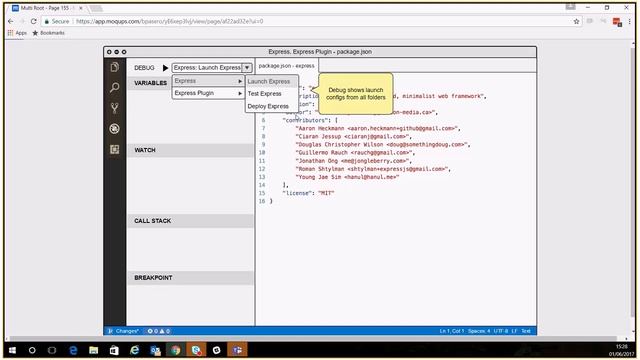Click line with "license": "MIT"
The height and width of the screenshot is (360, 640).
tap(308, 193)
